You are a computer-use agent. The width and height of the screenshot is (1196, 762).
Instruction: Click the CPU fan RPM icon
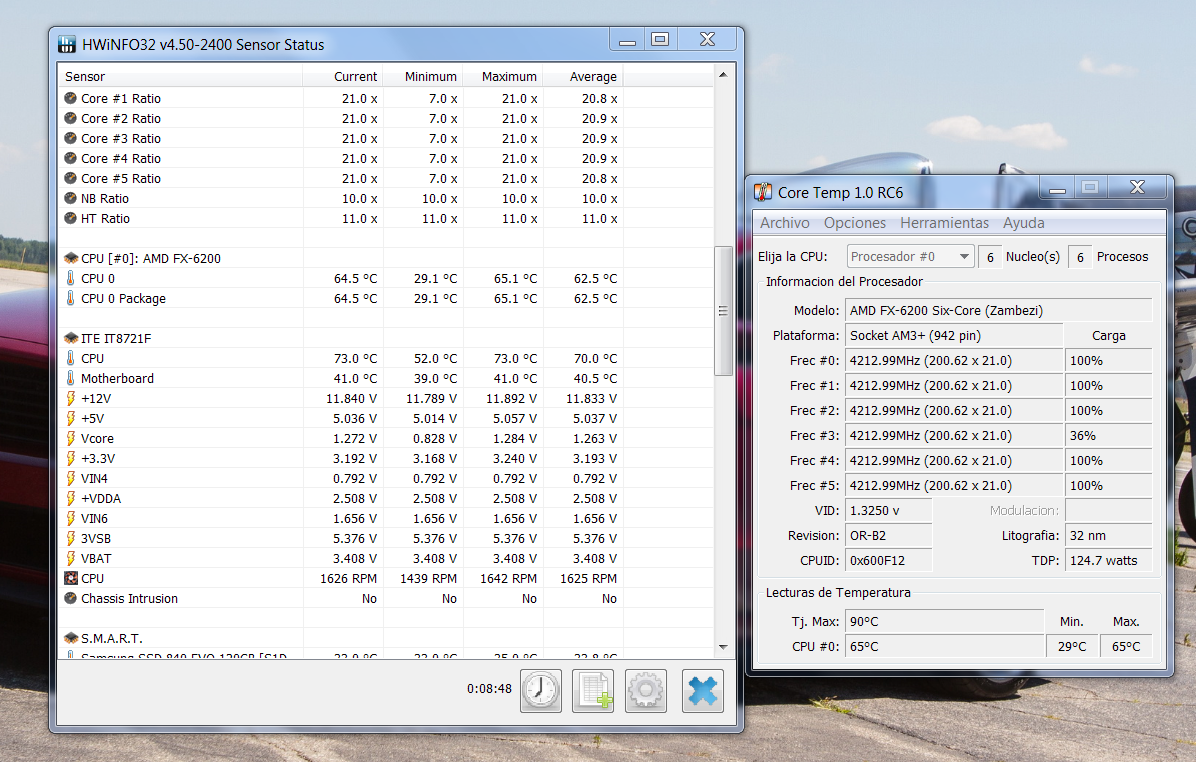click(71, 578)
